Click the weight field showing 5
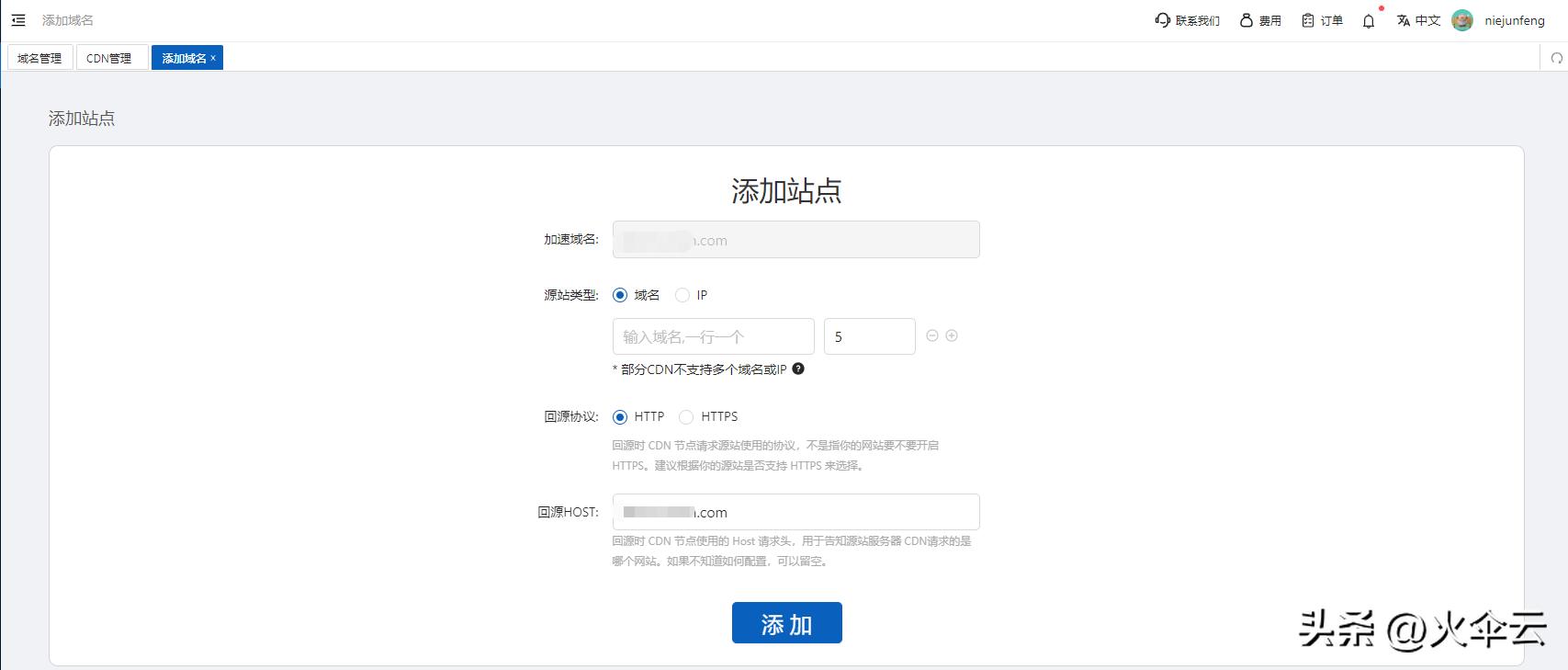The width and height of the screenshot is (1568, 670). point(869,336)
